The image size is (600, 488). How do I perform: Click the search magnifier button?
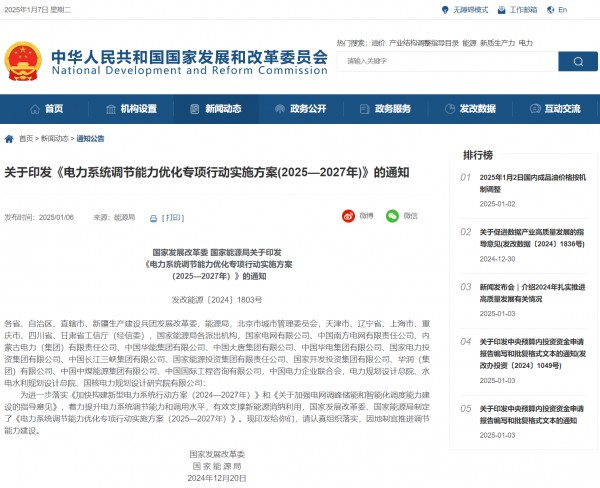click(x=578, y=61)
